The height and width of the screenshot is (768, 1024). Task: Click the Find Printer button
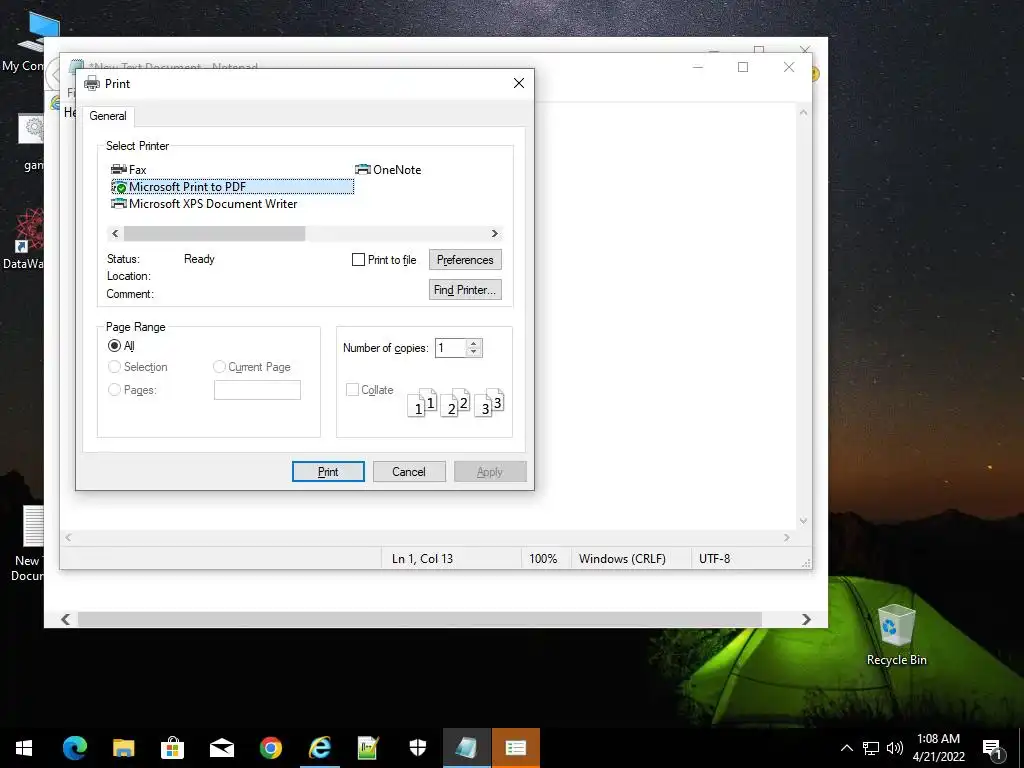(465, 290)
